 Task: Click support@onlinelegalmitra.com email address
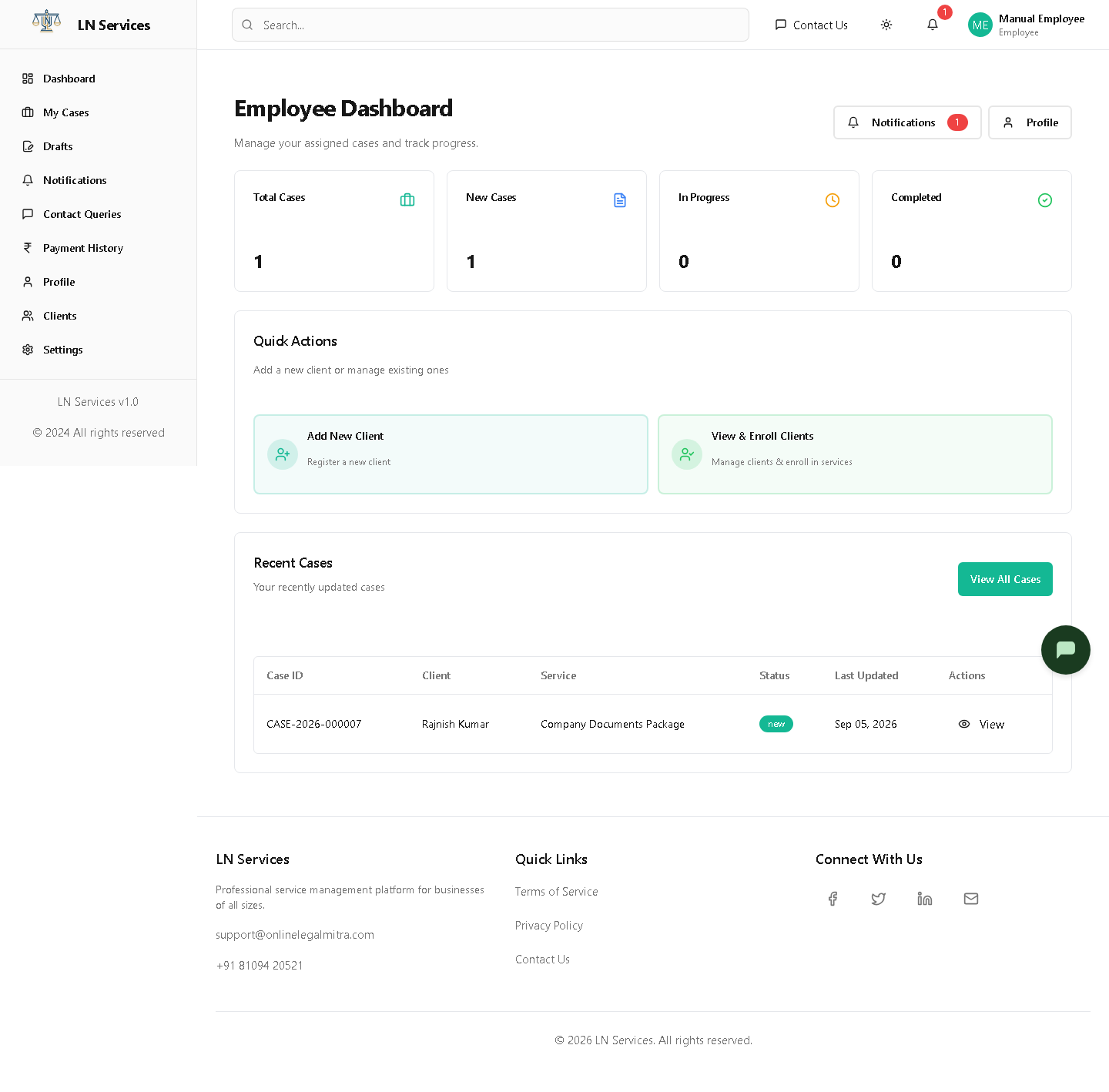click(295, 935)
